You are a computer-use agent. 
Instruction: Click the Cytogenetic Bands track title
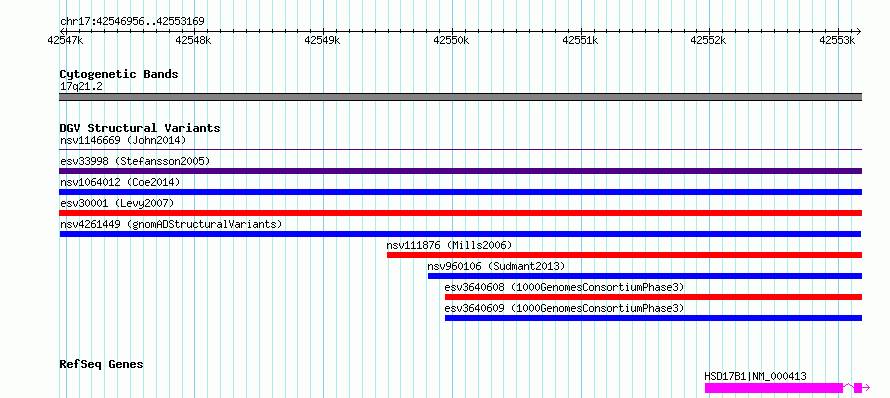coord(119,74)
